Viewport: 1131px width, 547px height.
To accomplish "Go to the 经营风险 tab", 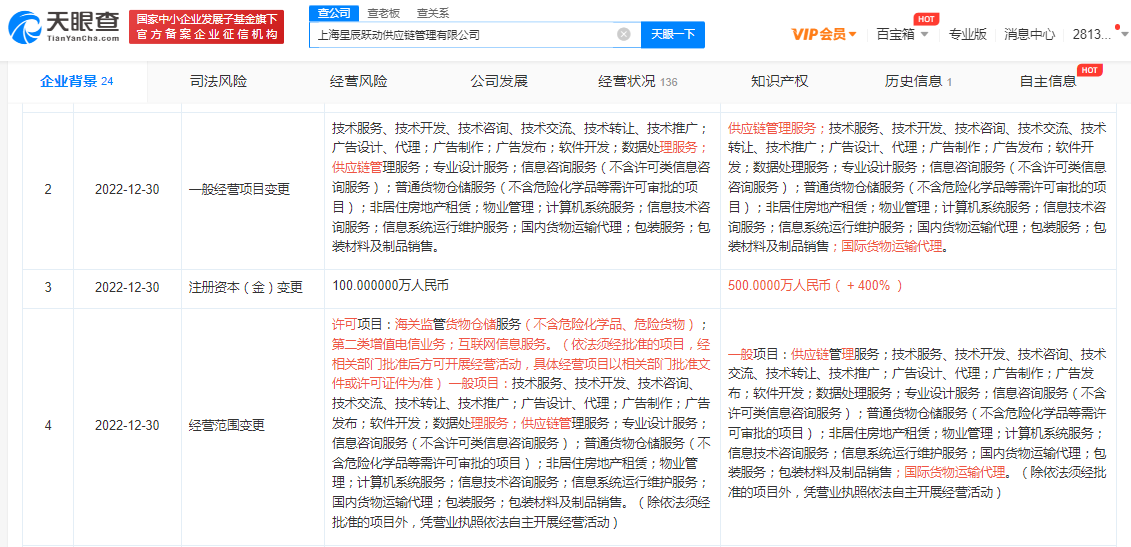I will tap(358, 81).
